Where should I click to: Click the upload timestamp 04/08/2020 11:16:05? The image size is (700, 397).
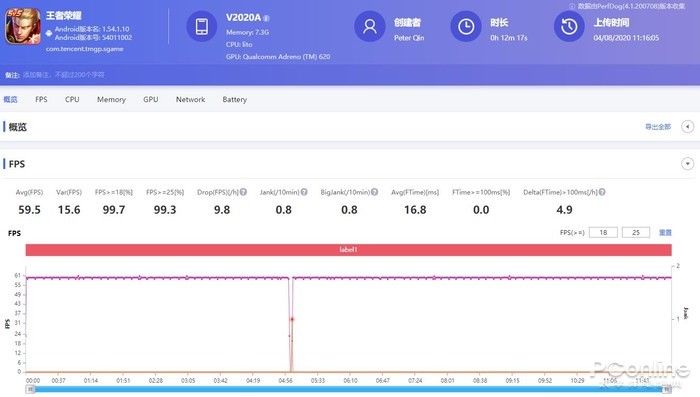pos(626,38)
